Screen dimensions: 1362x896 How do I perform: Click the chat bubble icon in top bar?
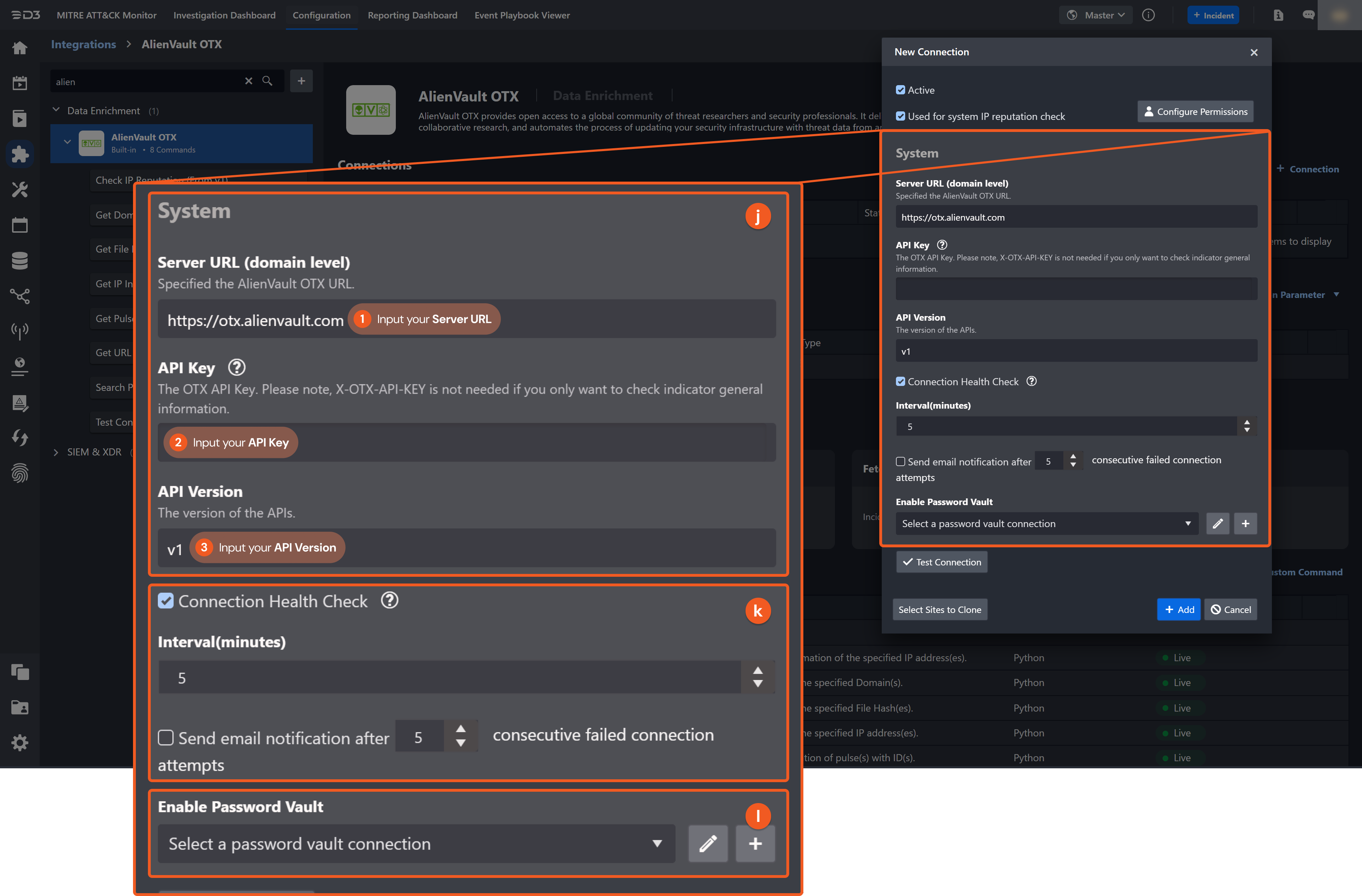1308,16
